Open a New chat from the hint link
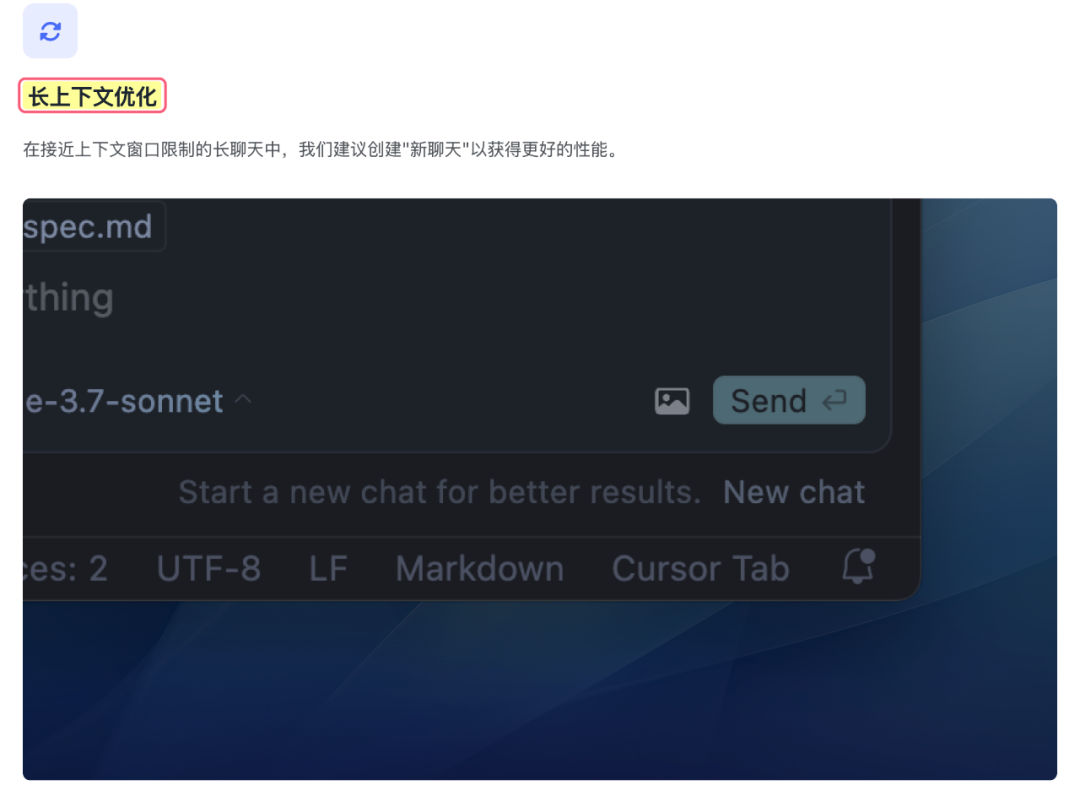The width and height of the screenshot is (1080, 807). coord(794,492)
